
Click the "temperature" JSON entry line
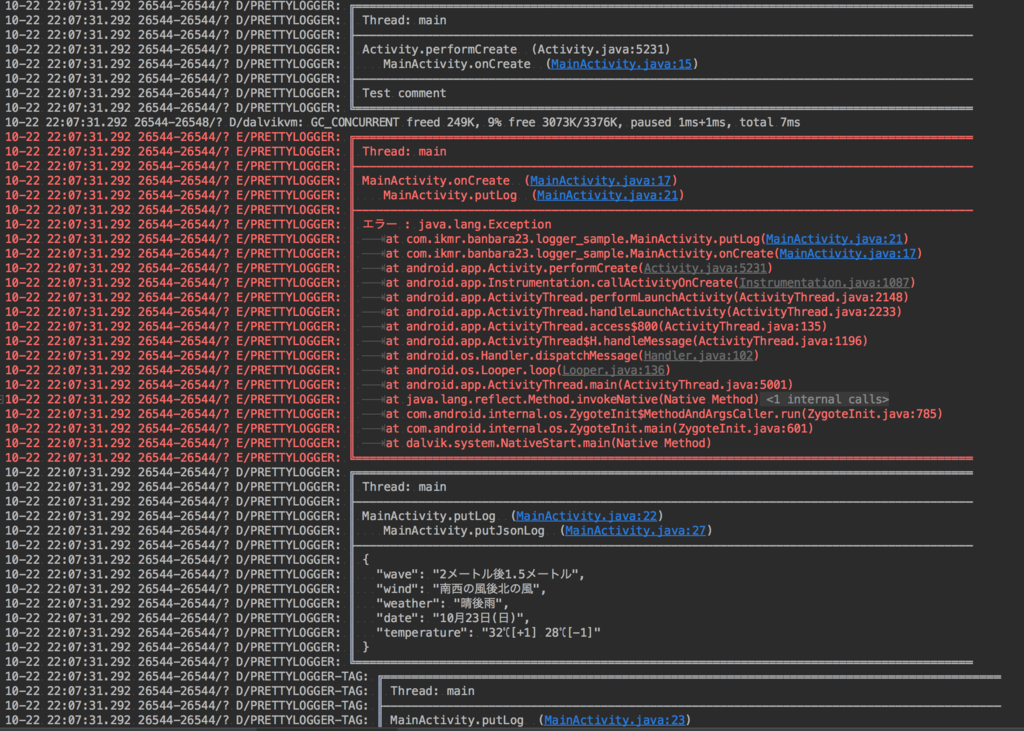488,632
